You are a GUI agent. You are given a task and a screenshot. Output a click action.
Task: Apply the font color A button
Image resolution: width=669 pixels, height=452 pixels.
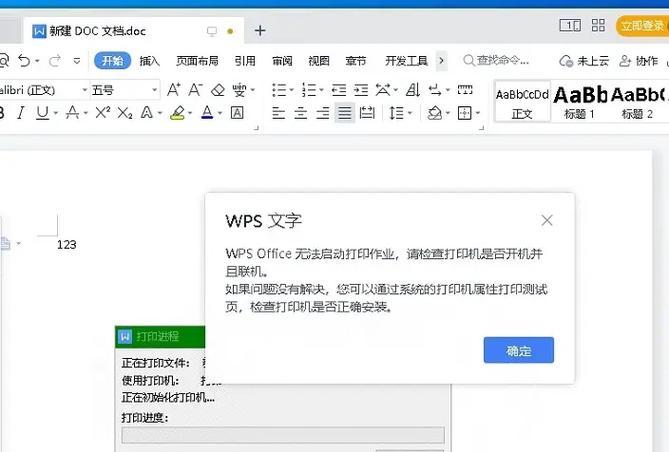point(207,113)
